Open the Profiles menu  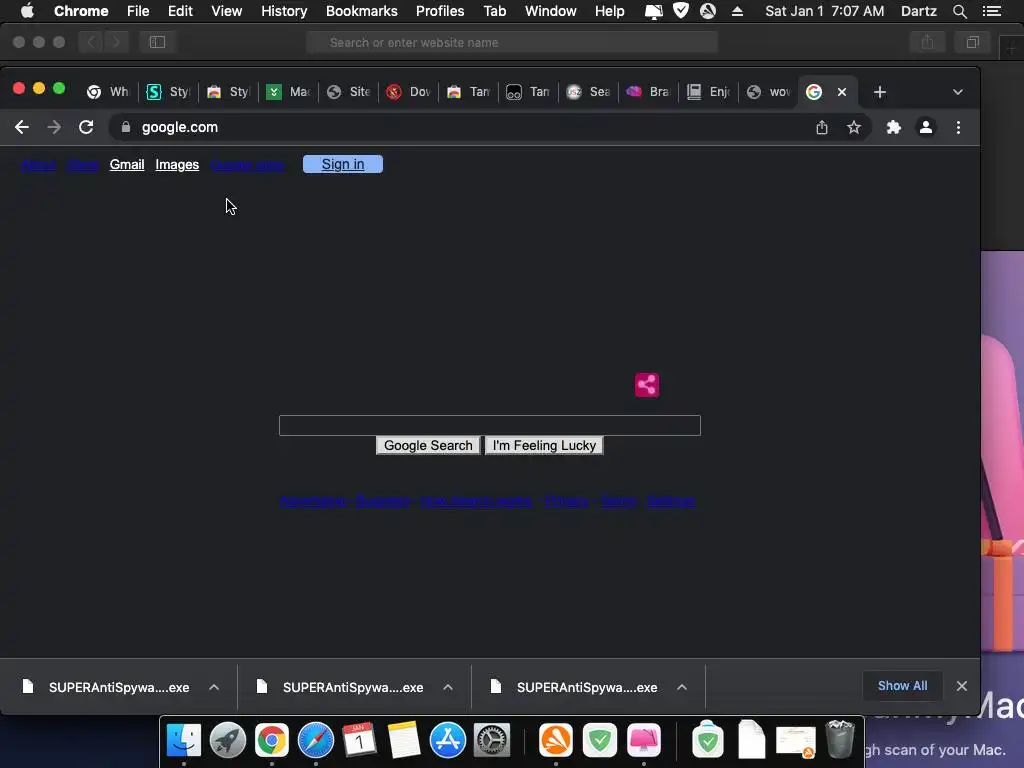(x=440, y=11)
